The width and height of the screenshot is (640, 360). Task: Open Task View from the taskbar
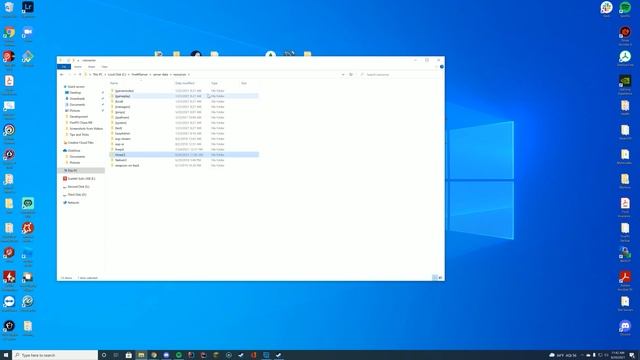(116, 355)
